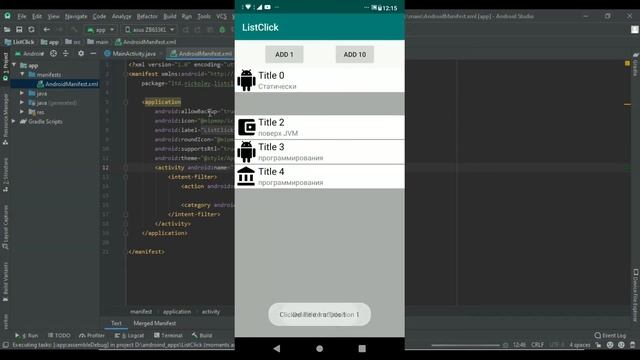This screenshot has height=360, width=640.
Task: Click the 4 spaces indent indicator
Action: (x=580, y=345)
